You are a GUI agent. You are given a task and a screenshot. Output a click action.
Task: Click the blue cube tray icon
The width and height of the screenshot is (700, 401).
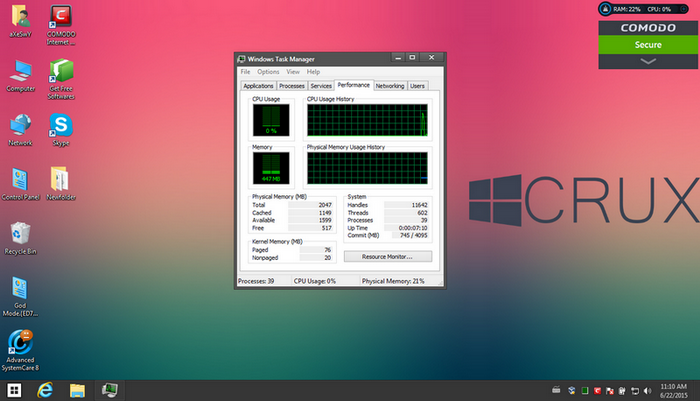[x=571, y=391]
